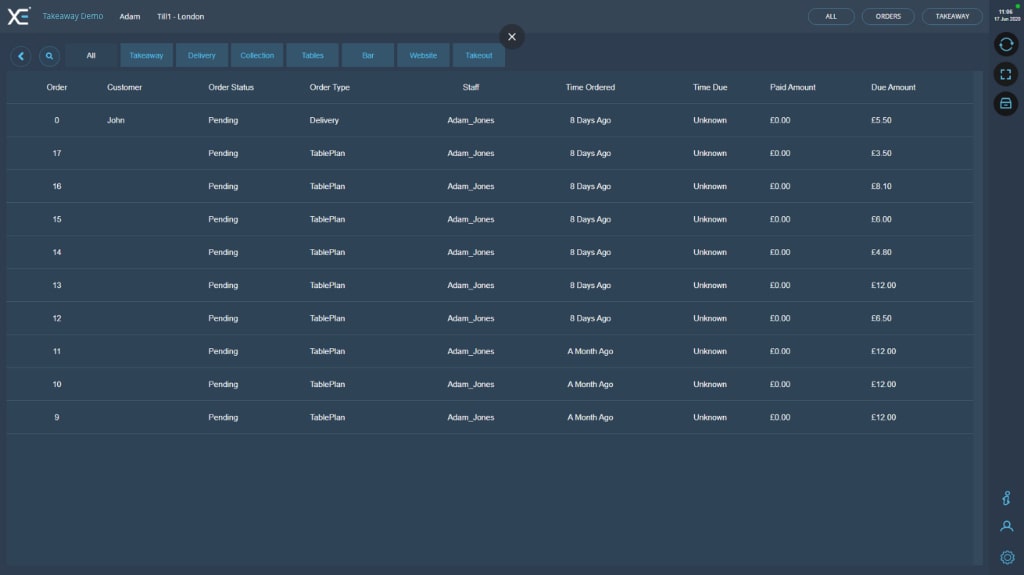Select John's delivery order row
1024x575 pixels.
tap(489, 120)
